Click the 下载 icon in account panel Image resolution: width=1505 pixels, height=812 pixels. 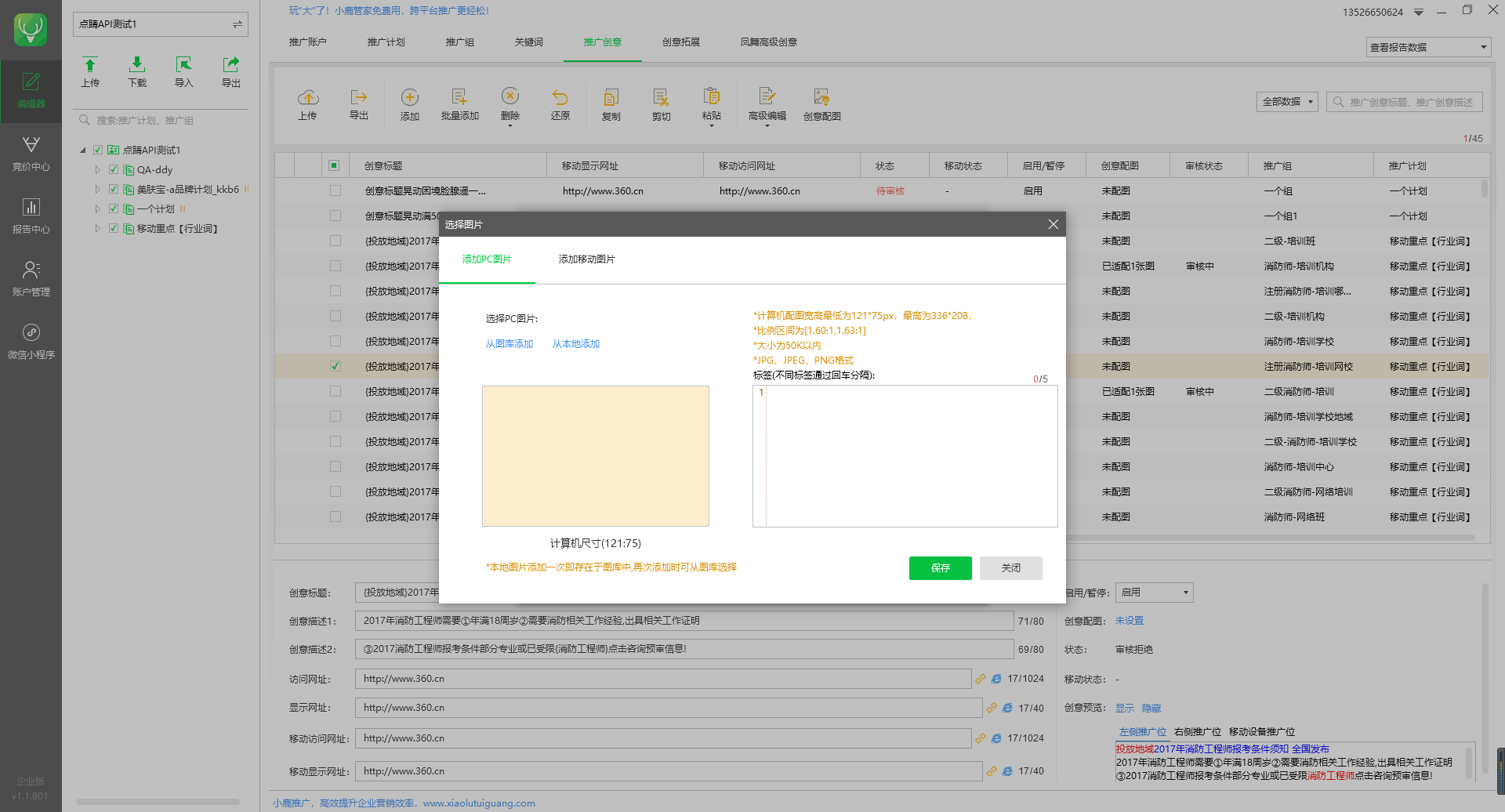[x=137, y=64]
